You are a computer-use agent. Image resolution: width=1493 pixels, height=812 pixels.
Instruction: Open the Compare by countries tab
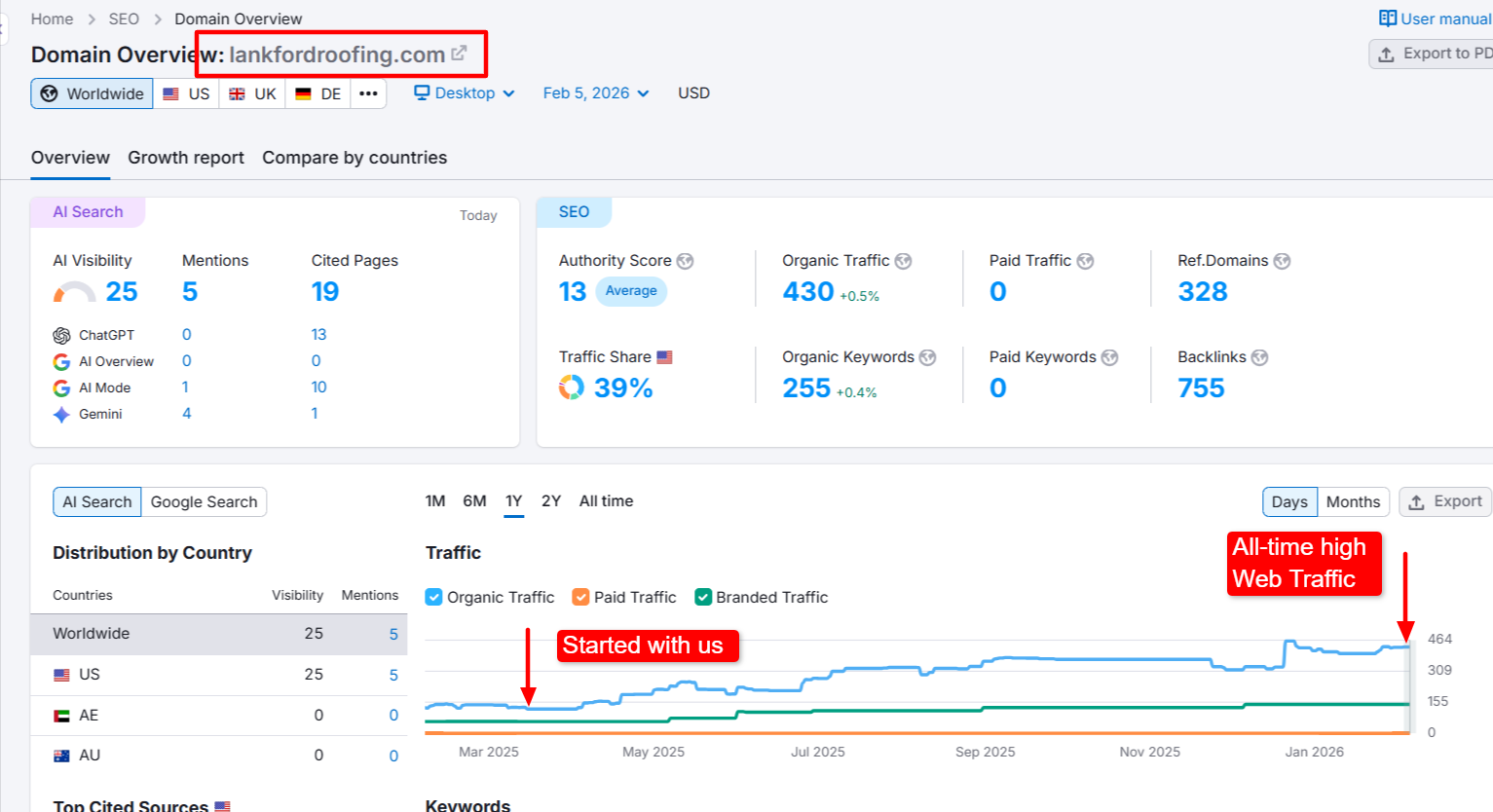tap(355, 157)
